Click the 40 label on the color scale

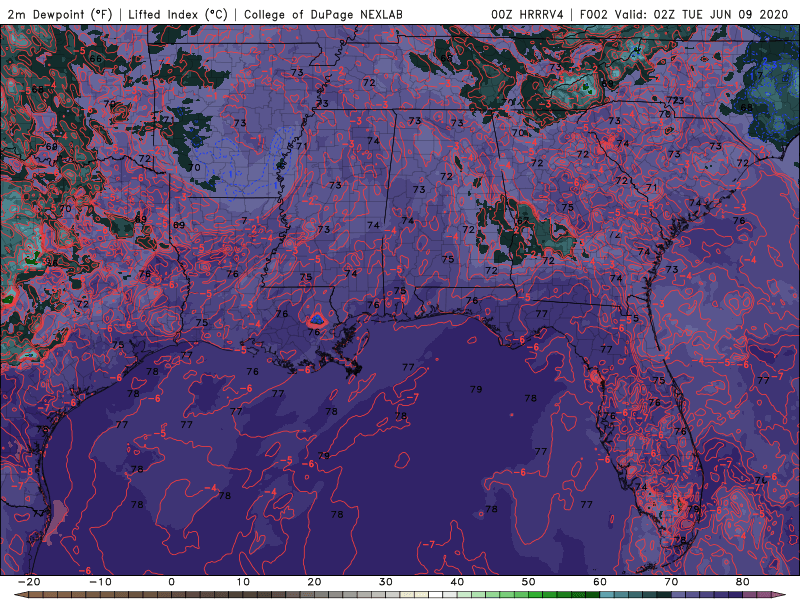point(457,582)
